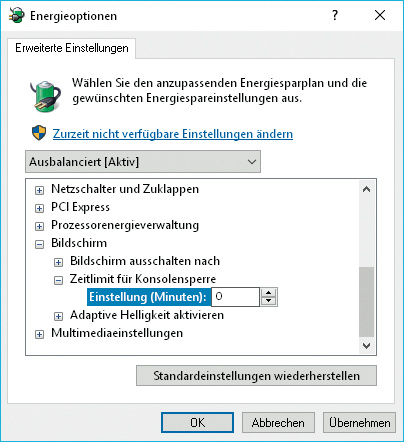Select the Erweiterte Einstellungen tab
This screenshot has width=404, height=442.
click(x=72, y=48)
